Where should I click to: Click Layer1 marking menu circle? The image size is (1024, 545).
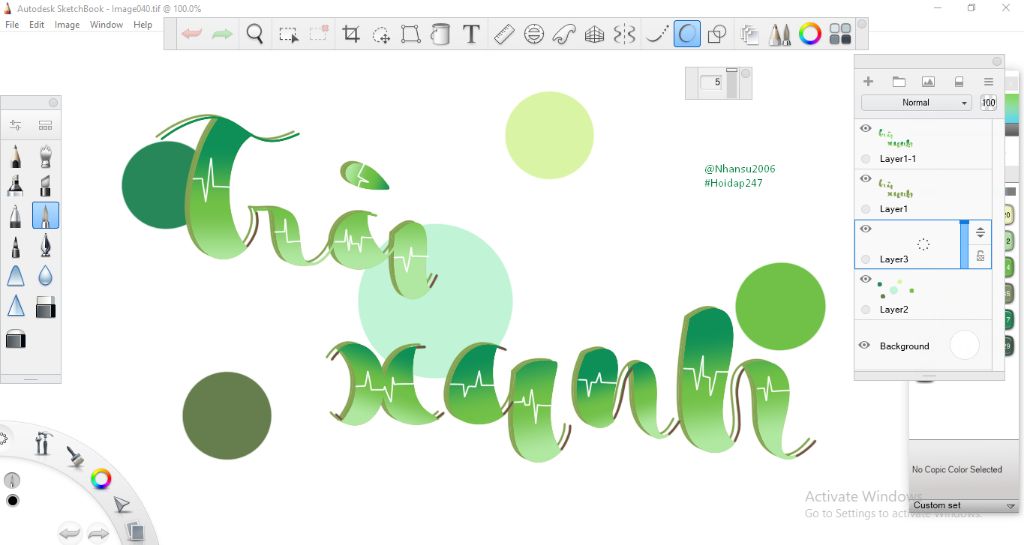865,209
